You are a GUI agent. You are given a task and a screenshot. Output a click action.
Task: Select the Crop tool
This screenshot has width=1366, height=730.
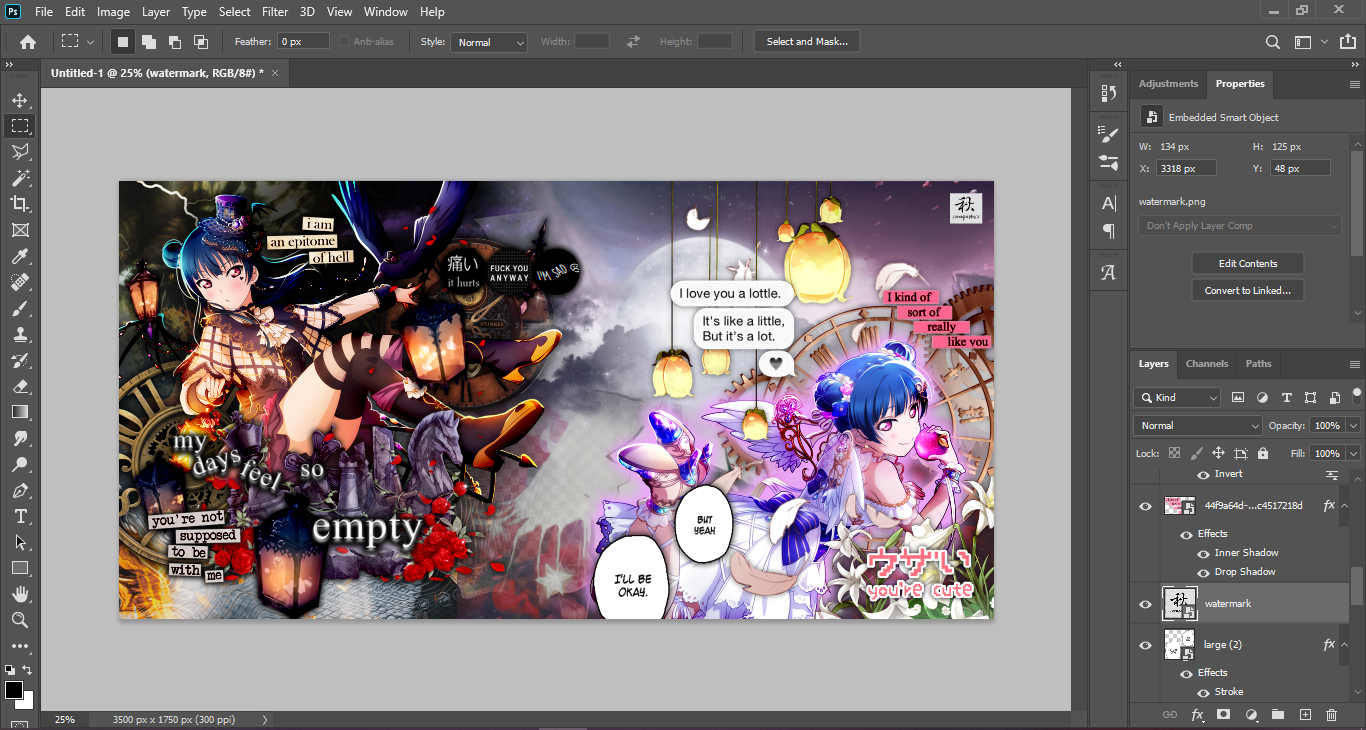[x=19, y=204]
